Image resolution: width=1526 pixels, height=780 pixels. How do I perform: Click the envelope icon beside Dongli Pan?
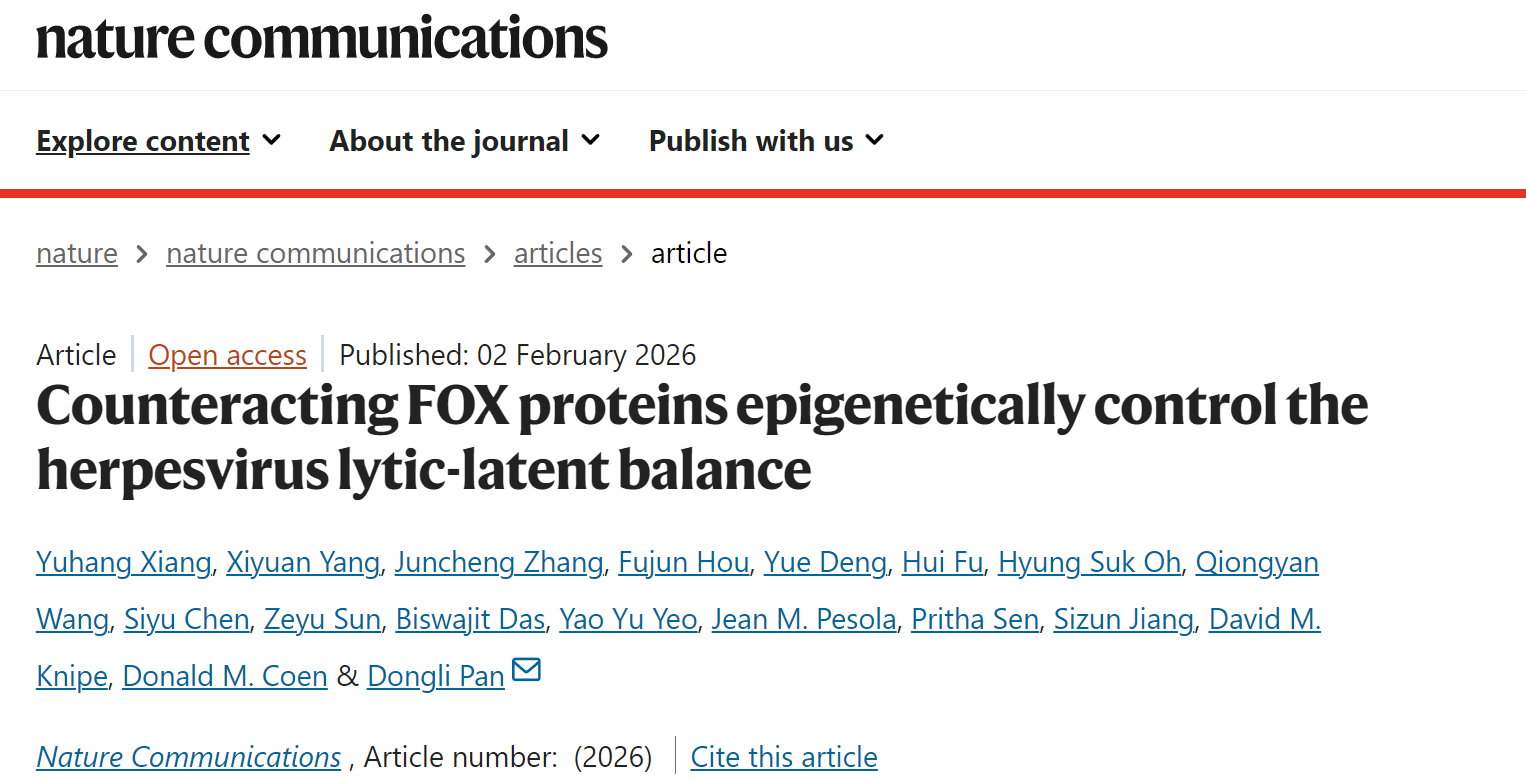point(526,671)
